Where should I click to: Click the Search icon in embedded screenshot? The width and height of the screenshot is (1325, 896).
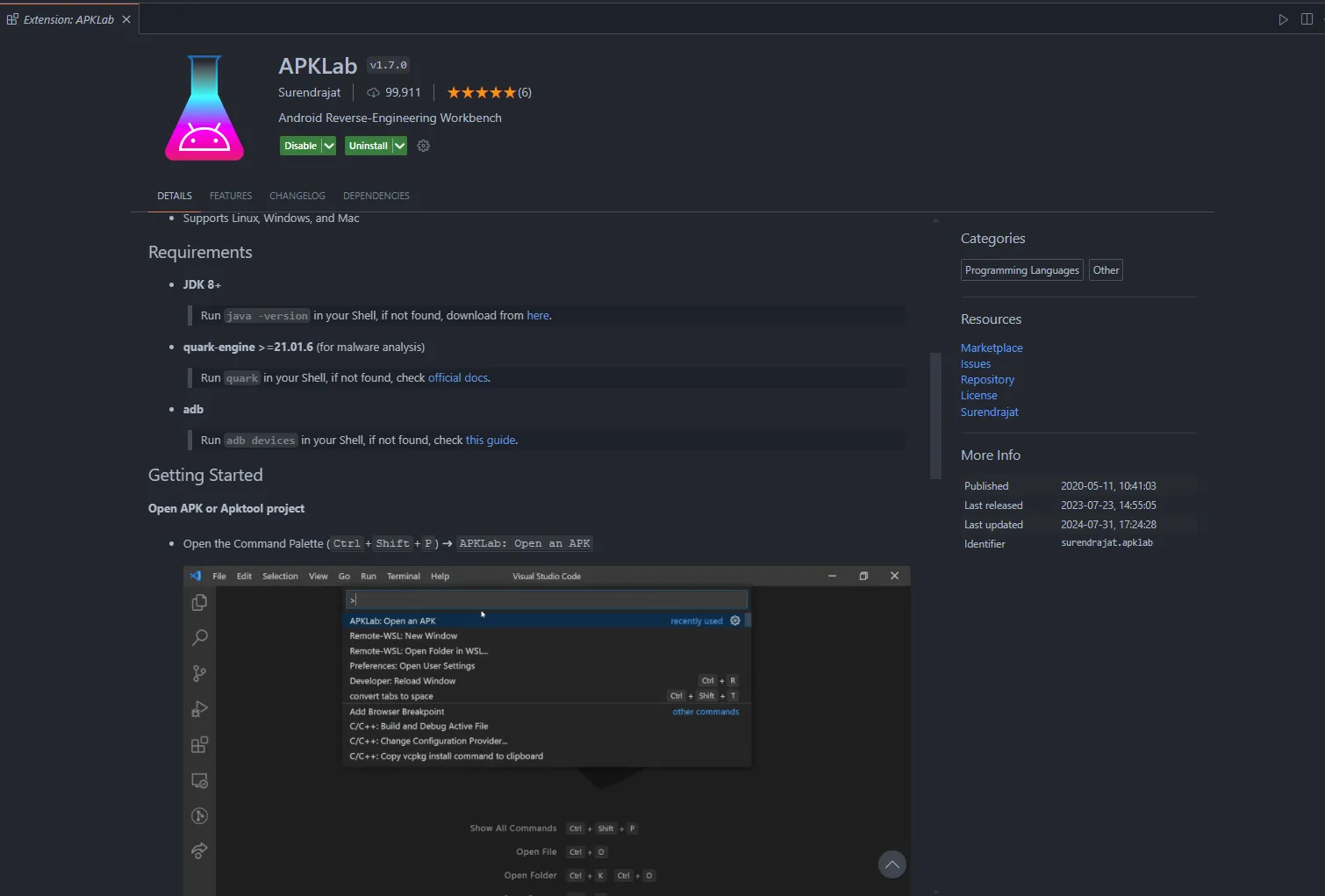pos(199,638)
